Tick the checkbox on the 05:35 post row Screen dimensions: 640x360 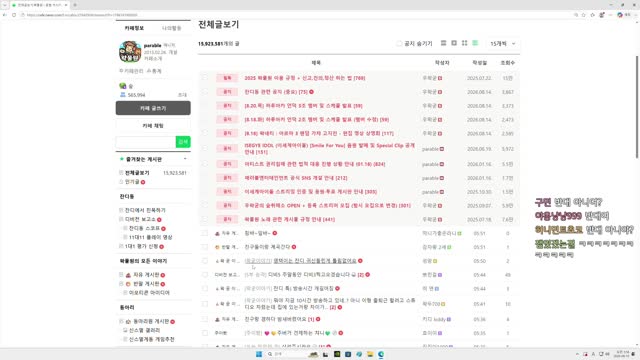pyautogui.click(x=205, y=333)
